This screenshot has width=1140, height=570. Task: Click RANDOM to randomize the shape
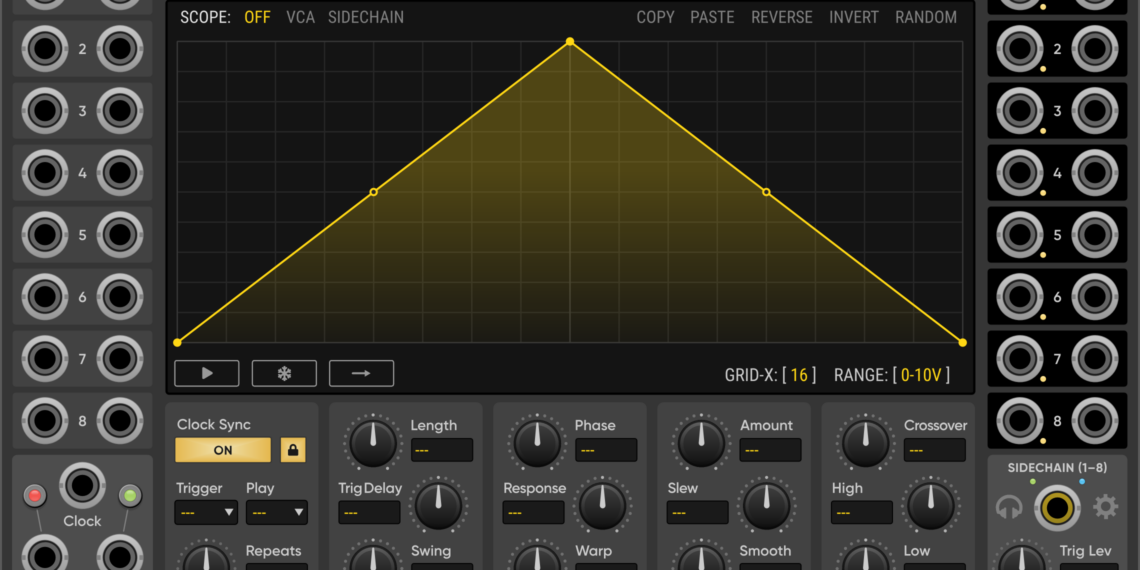coord(925,17)
